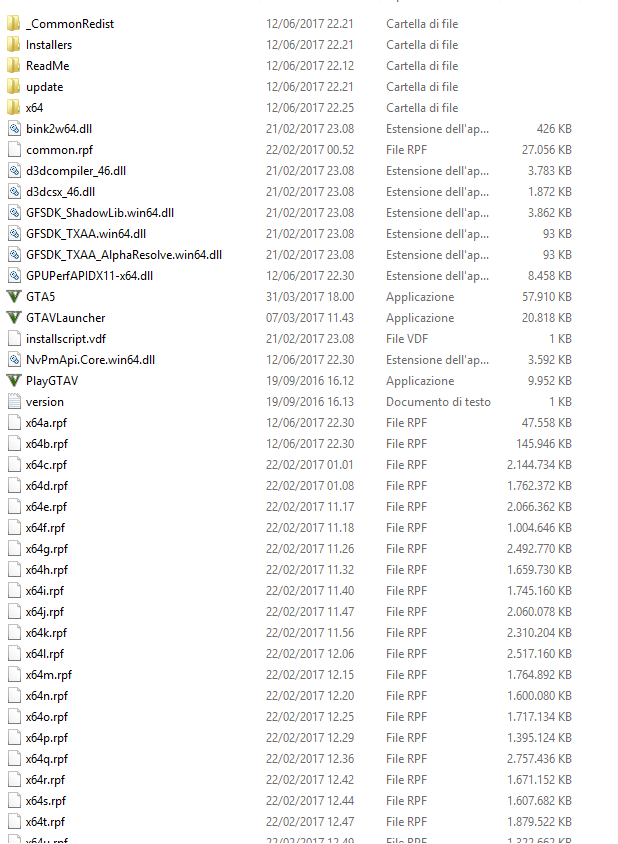Select the PlayGTAV application icon
Screen dimensions: 618x844
point(14,381)
